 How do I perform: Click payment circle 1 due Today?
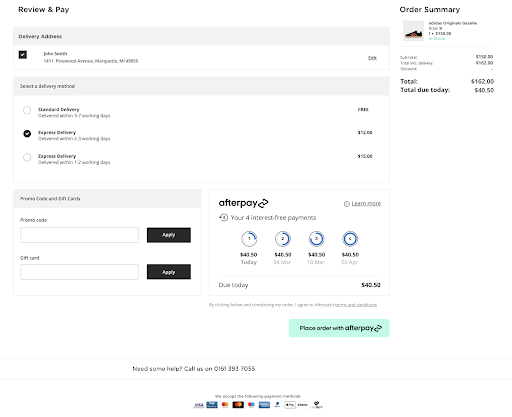(249, 239)
